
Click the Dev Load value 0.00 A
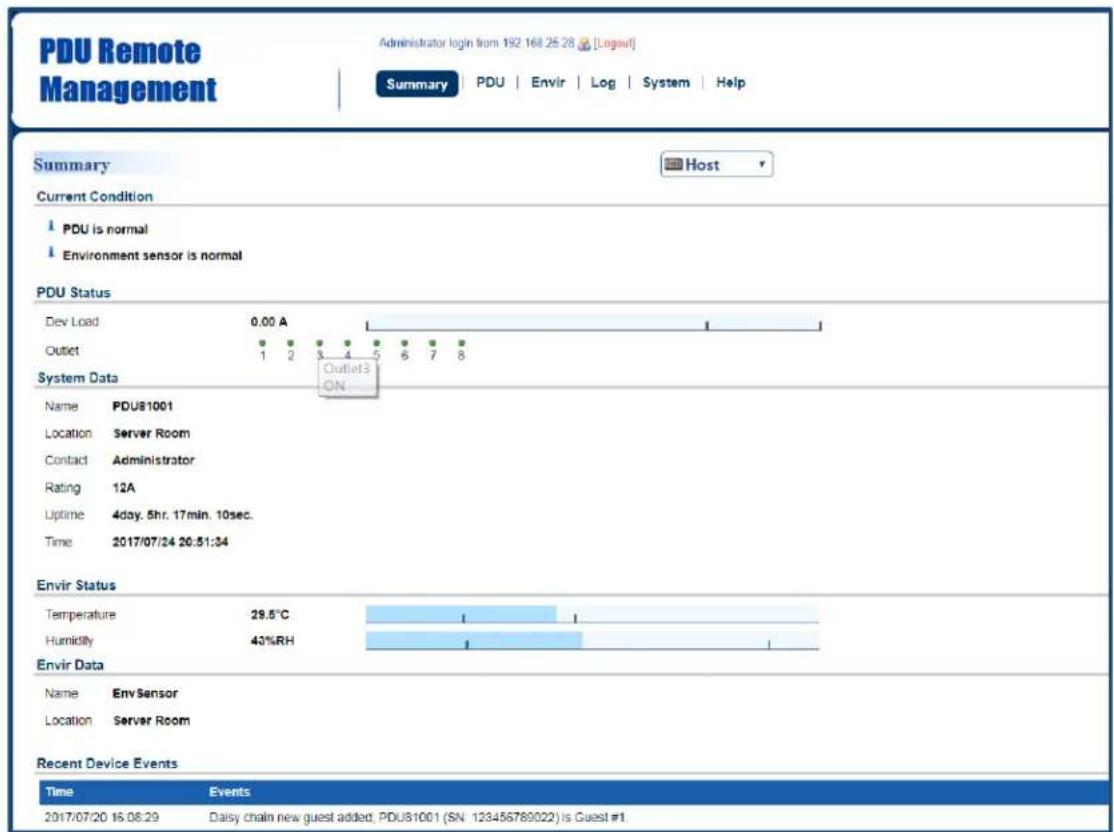point(269,322)
